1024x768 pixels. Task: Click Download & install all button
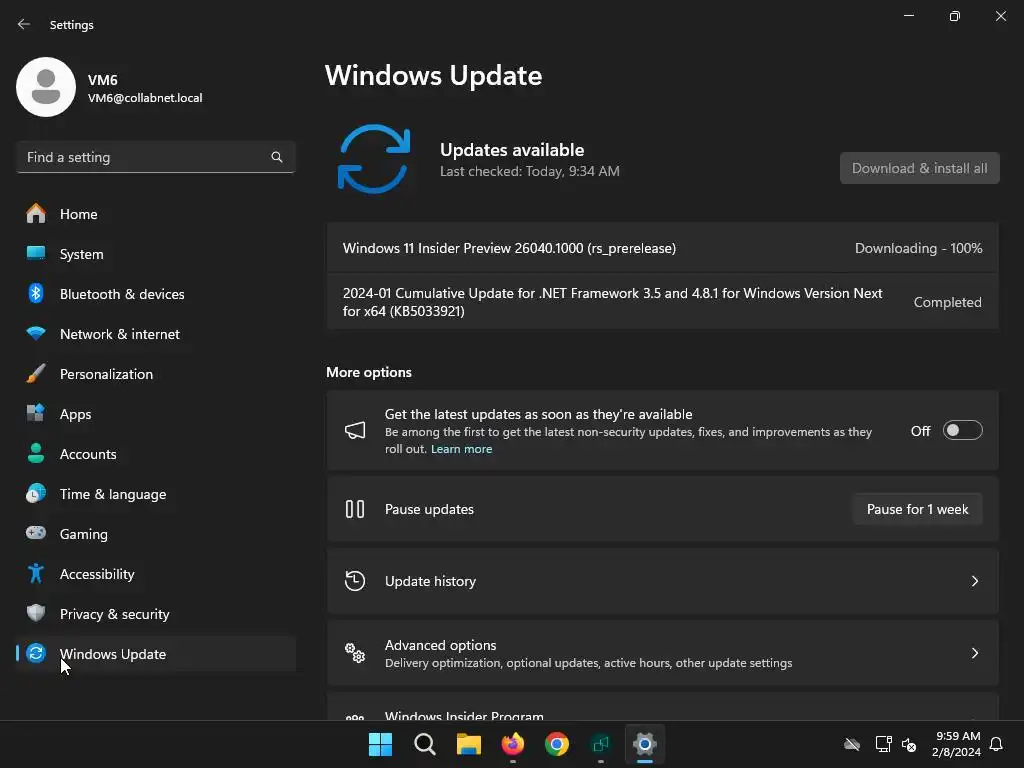coord(920,168)
